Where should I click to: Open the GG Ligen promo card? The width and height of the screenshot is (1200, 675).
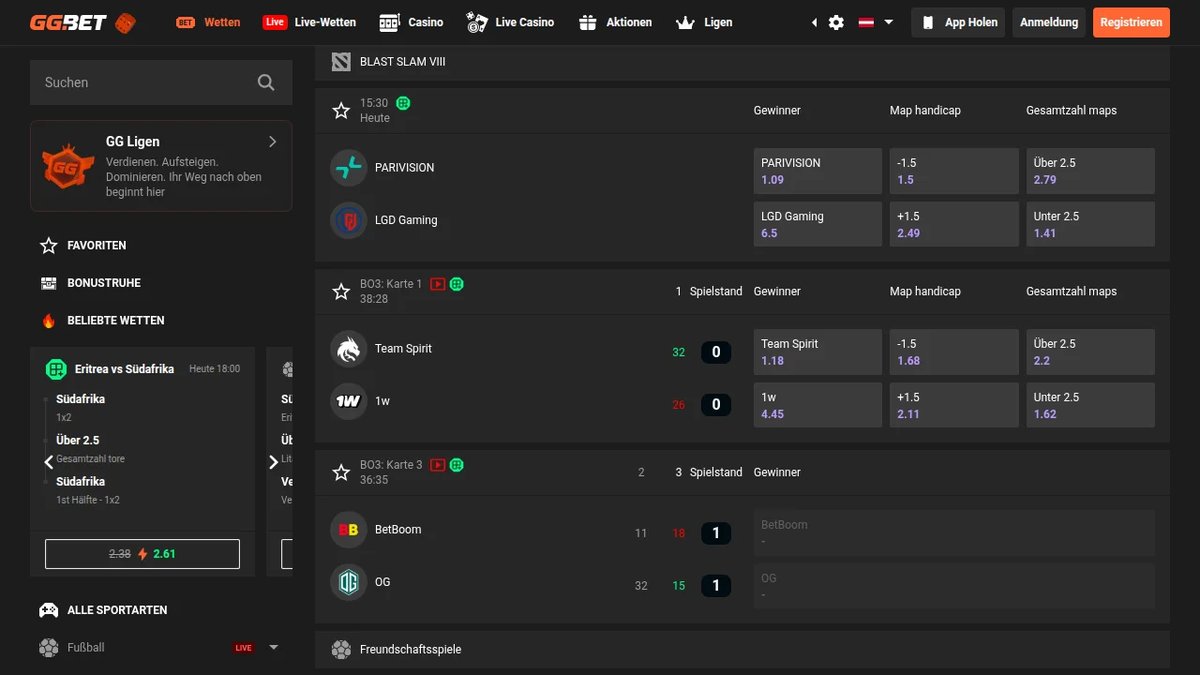[161, 166]
